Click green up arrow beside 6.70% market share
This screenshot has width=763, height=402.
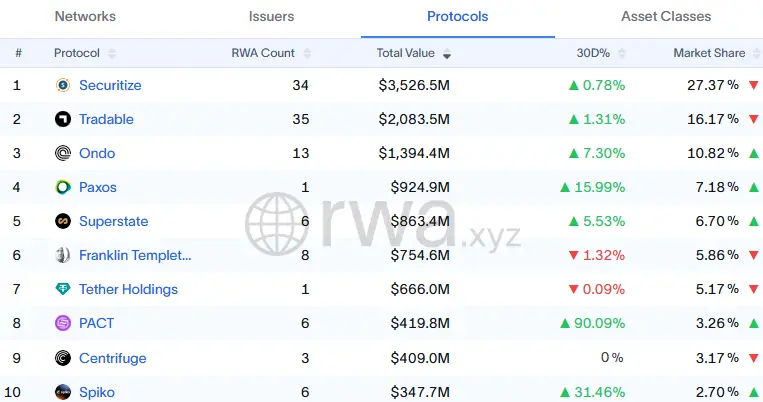click(754, 221)
